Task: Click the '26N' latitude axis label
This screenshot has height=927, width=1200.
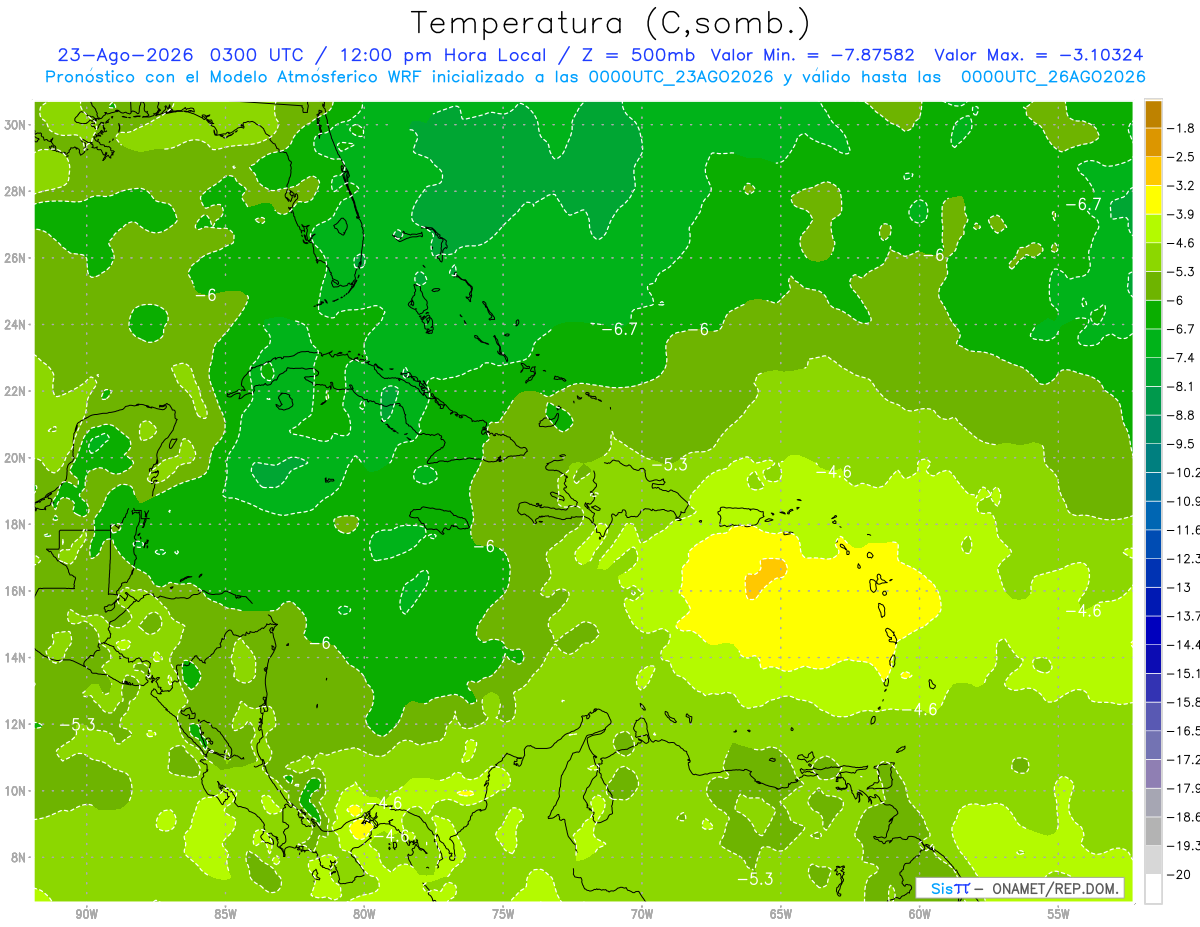Action: tap(17, 258)
